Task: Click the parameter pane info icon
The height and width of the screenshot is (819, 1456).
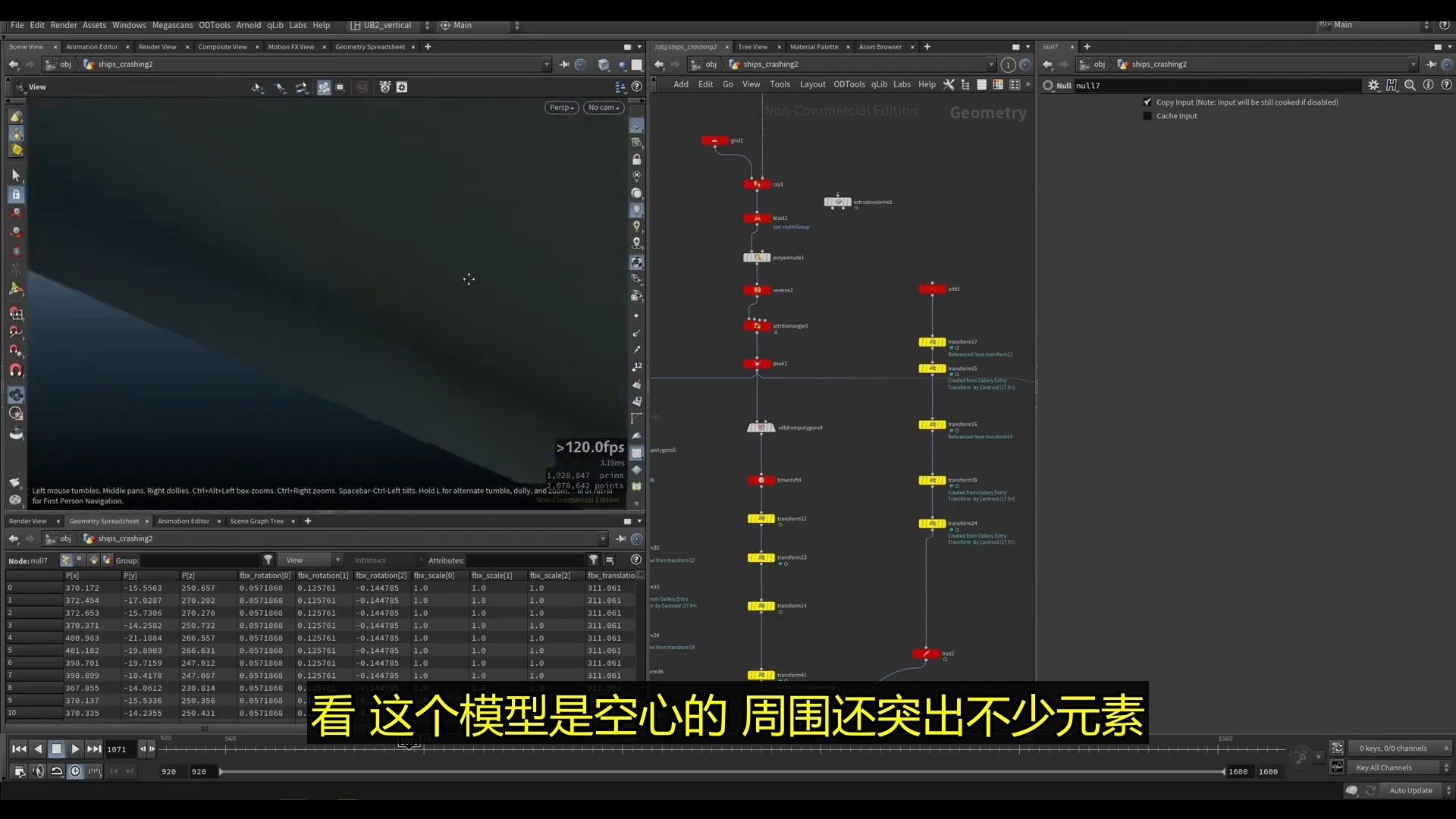Action: coord(1428,86)
